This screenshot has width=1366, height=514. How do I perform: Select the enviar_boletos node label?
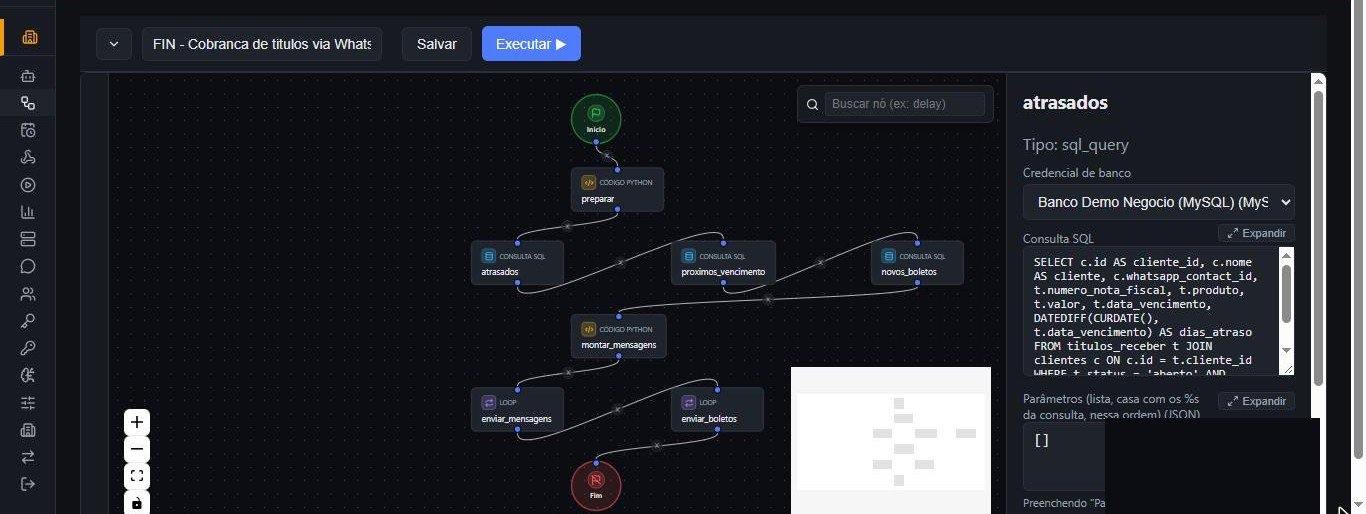pos(709,418)
